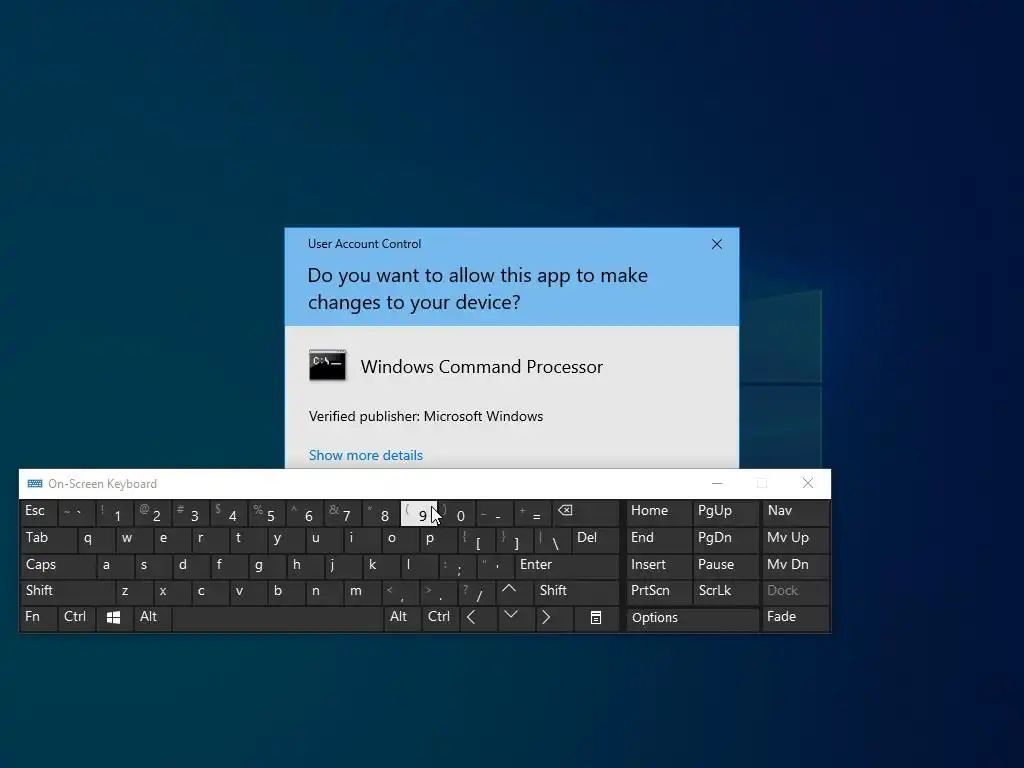This screenshot has height=768, width=1024.
Task: Click the Mv Dn key
Action: (x=795, y=566)
